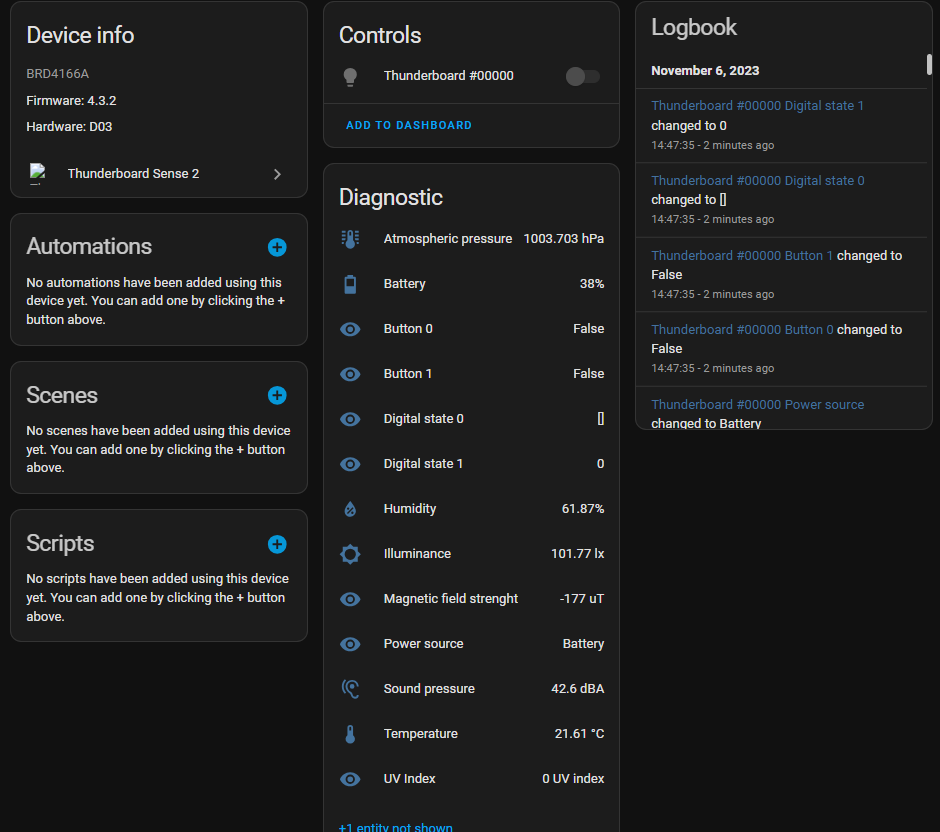Screen dimensions: 940x832
Task: Select the Thunderboard #00000 control label
Action: click(448, 76)
